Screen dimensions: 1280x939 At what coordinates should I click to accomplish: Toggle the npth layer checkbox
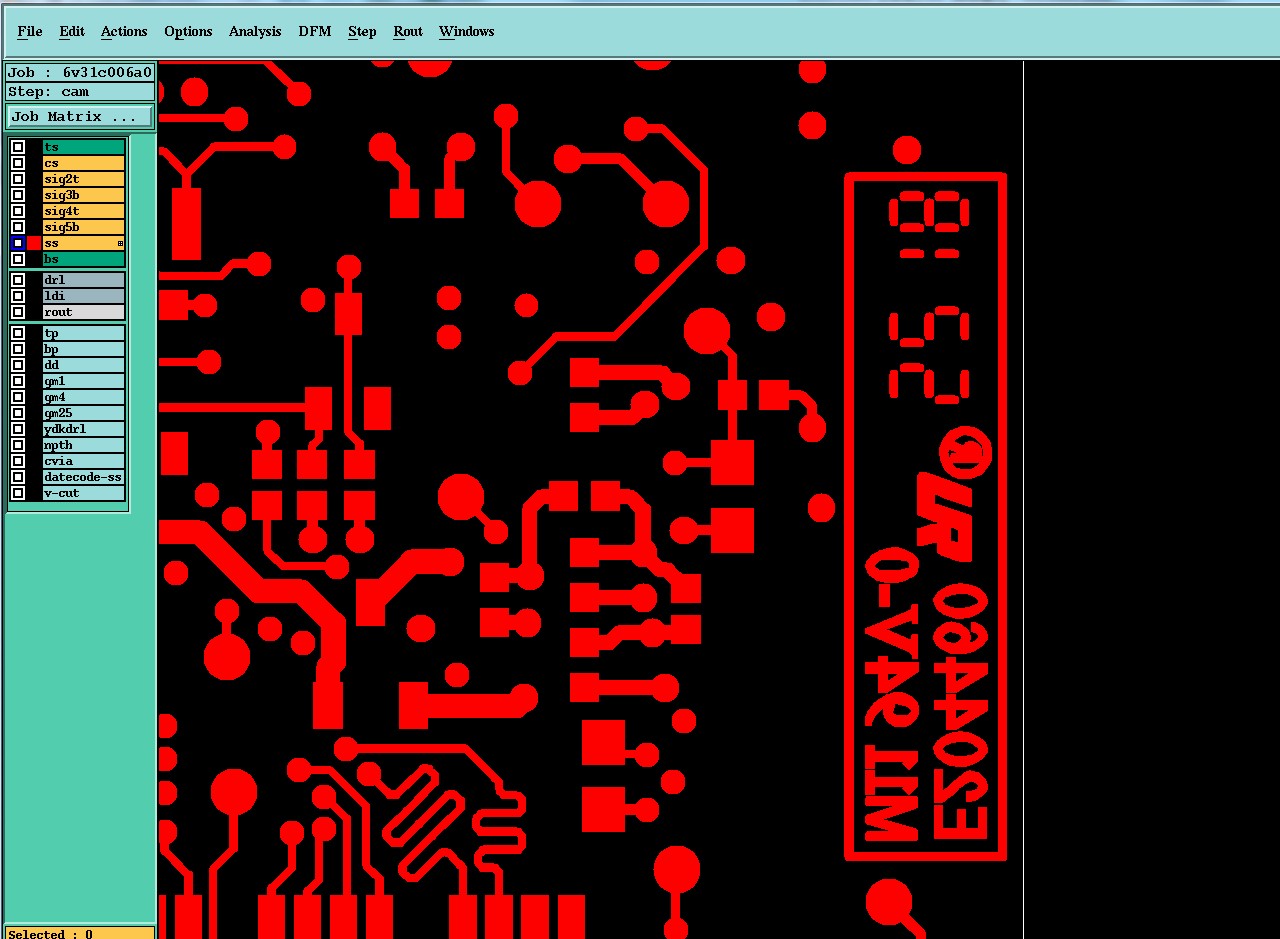click(18, 445)
